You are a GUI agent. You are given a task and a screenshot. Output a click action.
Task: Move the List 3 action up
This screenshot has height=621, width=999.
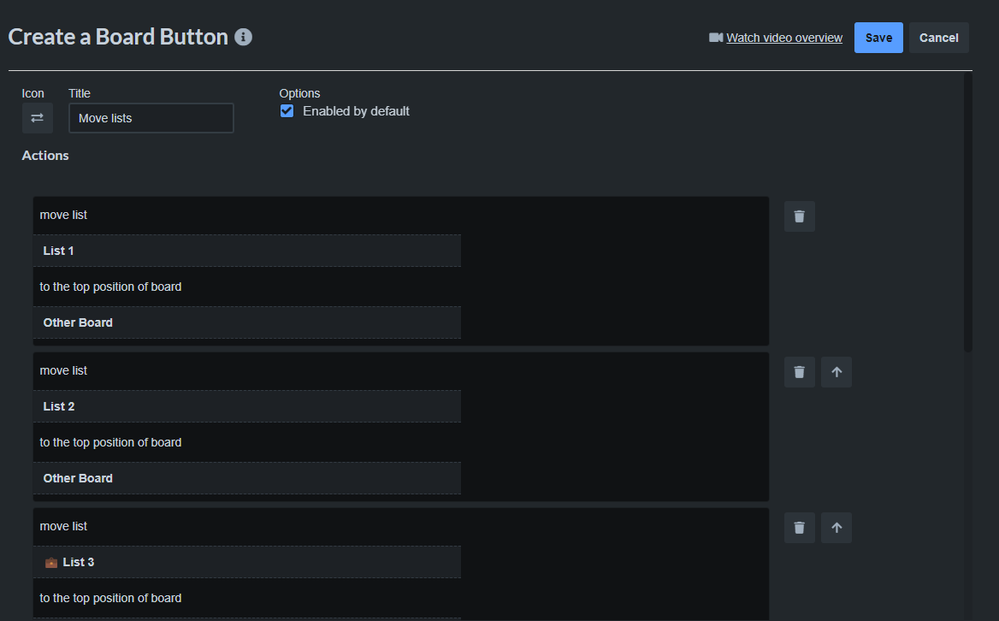point(836,528)
